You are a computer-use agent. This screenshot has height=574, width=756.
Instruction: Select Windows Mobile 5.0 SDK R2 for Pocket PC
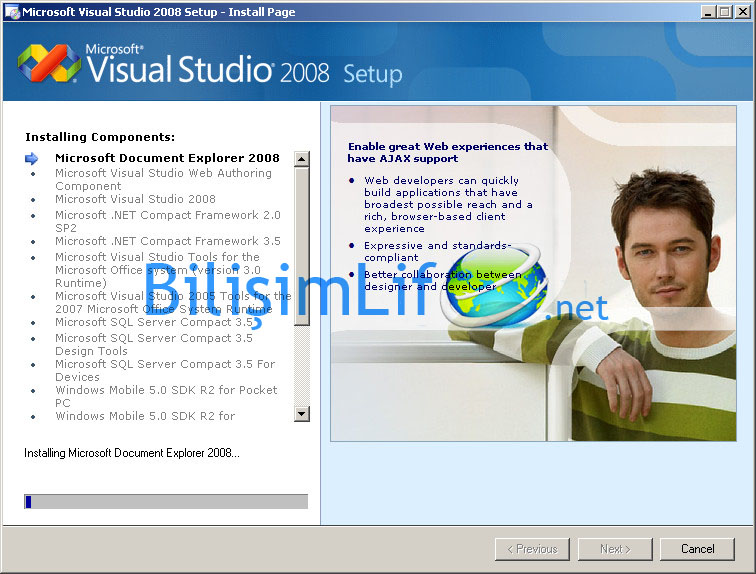click(x=166, y=396)
